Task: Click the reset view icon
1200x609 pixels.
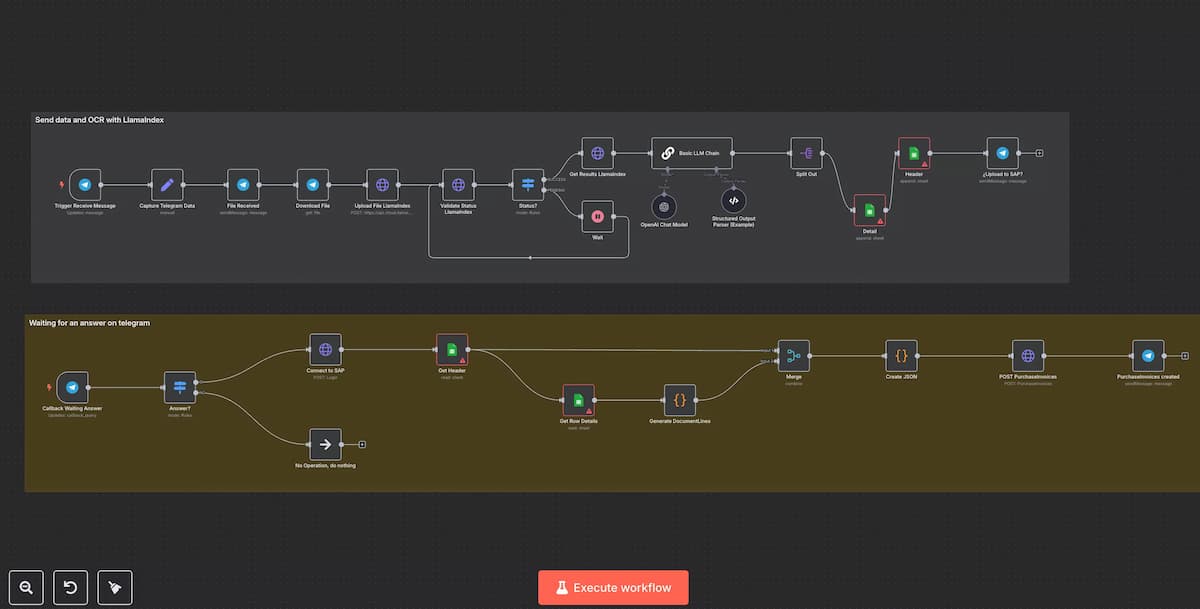Action: (70, 587)
